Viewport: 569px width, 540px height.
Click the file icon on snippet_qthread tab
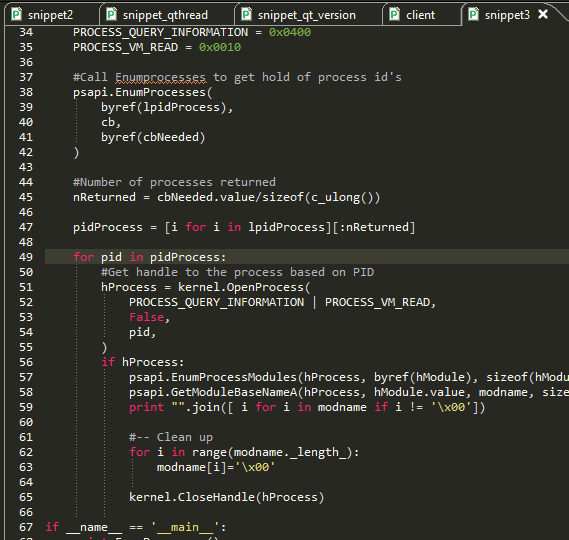(111, 15)
